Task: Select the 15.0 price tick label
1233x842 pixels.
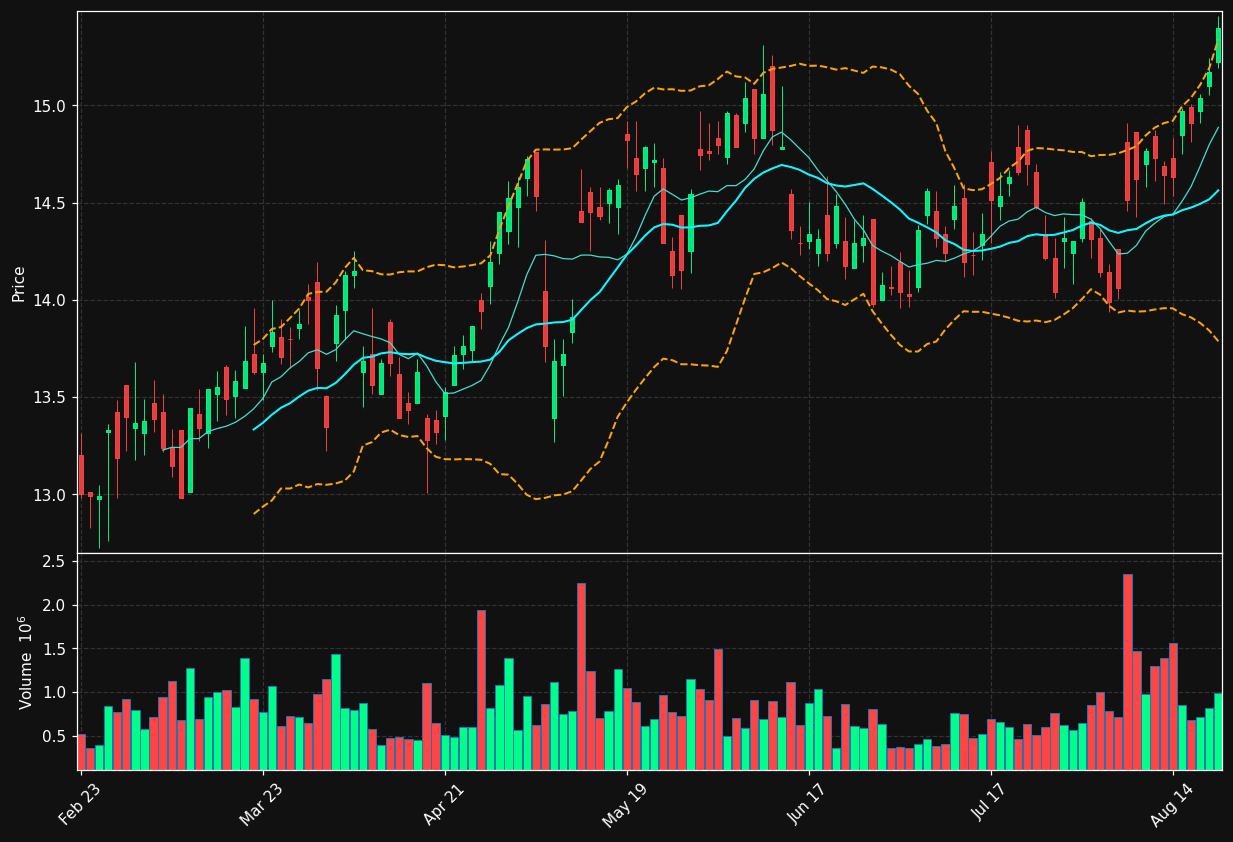Action: coord(49,106)
